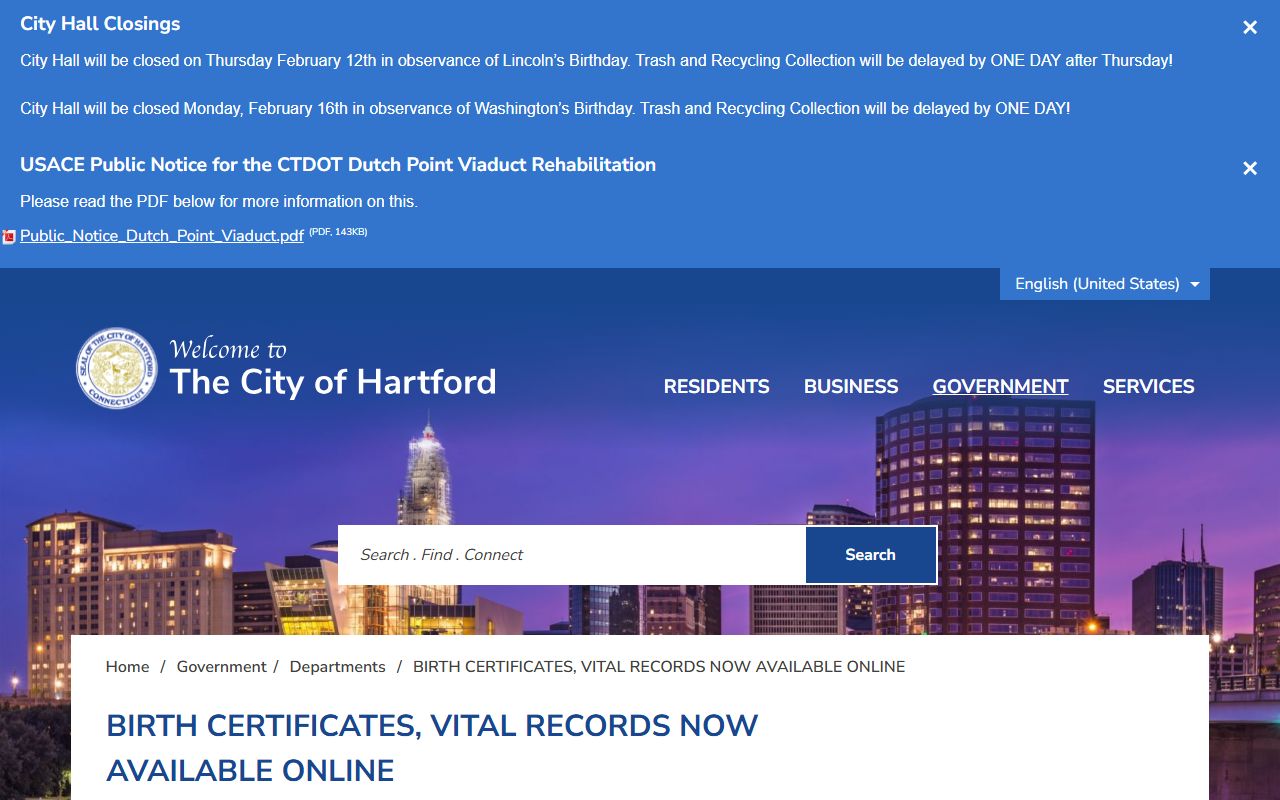Open the RESIDENTS menu
The image size is (1280, 800).
(x=716, y=387)
